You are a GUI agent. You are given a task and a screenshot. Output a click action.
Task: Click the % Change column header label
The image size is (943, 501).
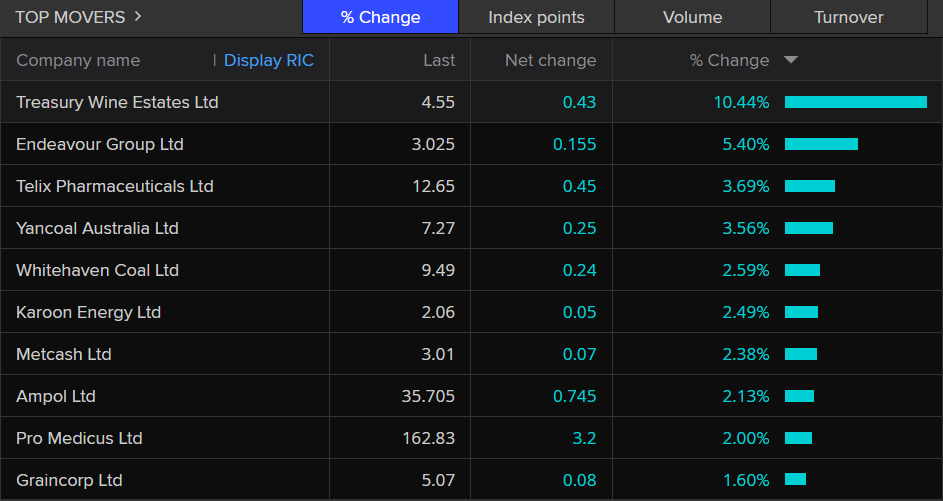(x=730, y=60)
